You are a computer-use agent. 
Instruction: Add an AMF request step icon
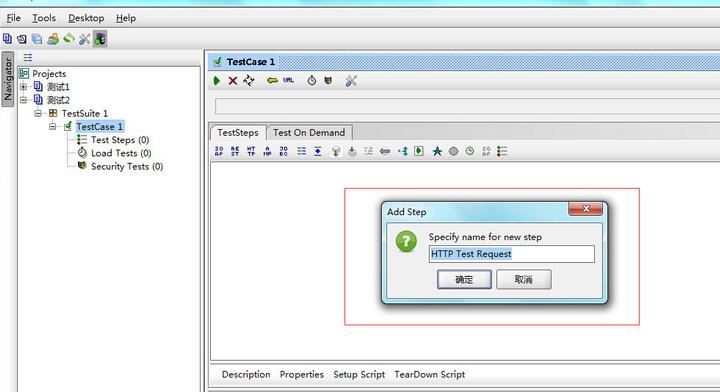(x=267, y=151)
